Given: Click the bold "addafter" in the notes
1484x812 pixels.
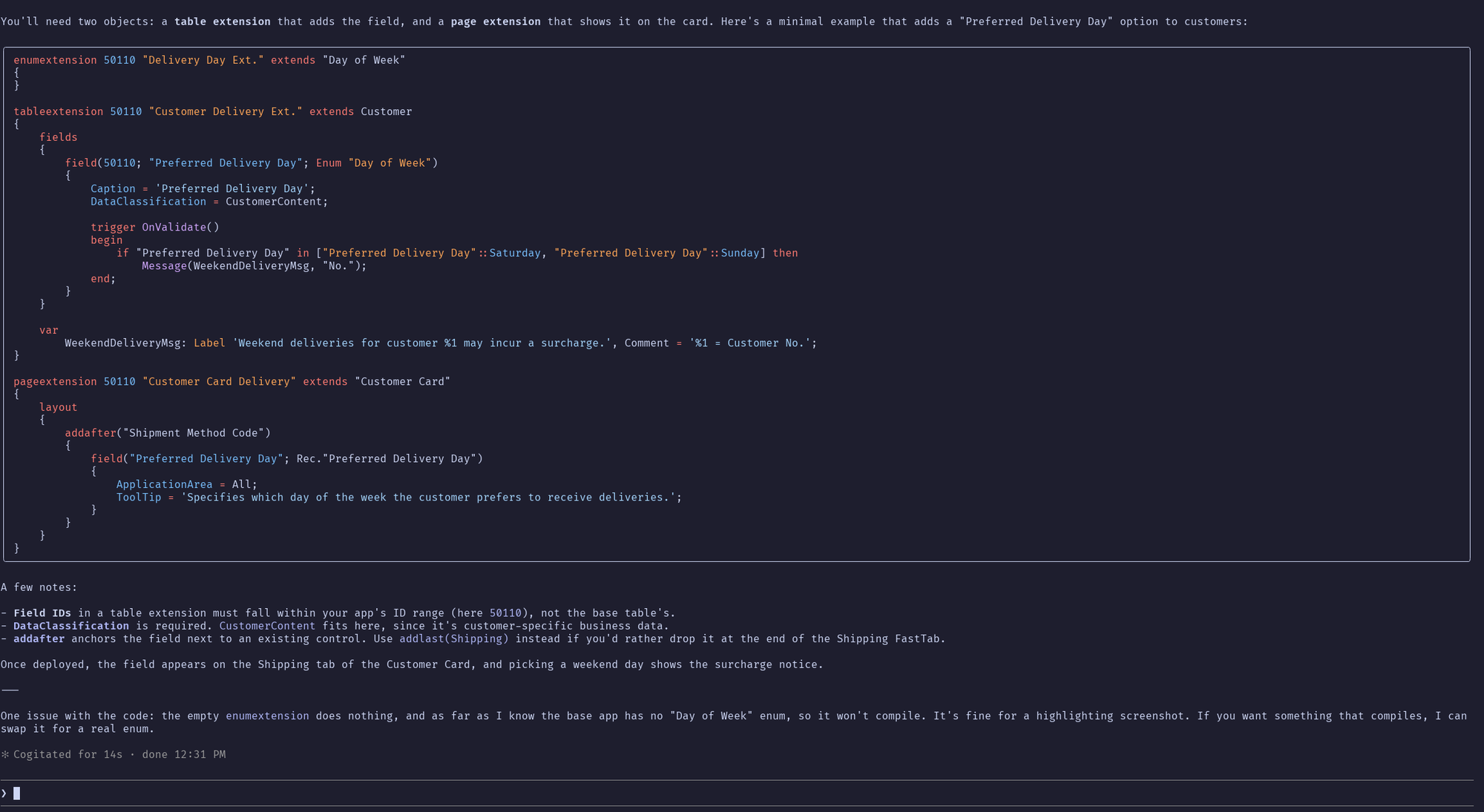Looking at the screenshot, I should point(39,639).
